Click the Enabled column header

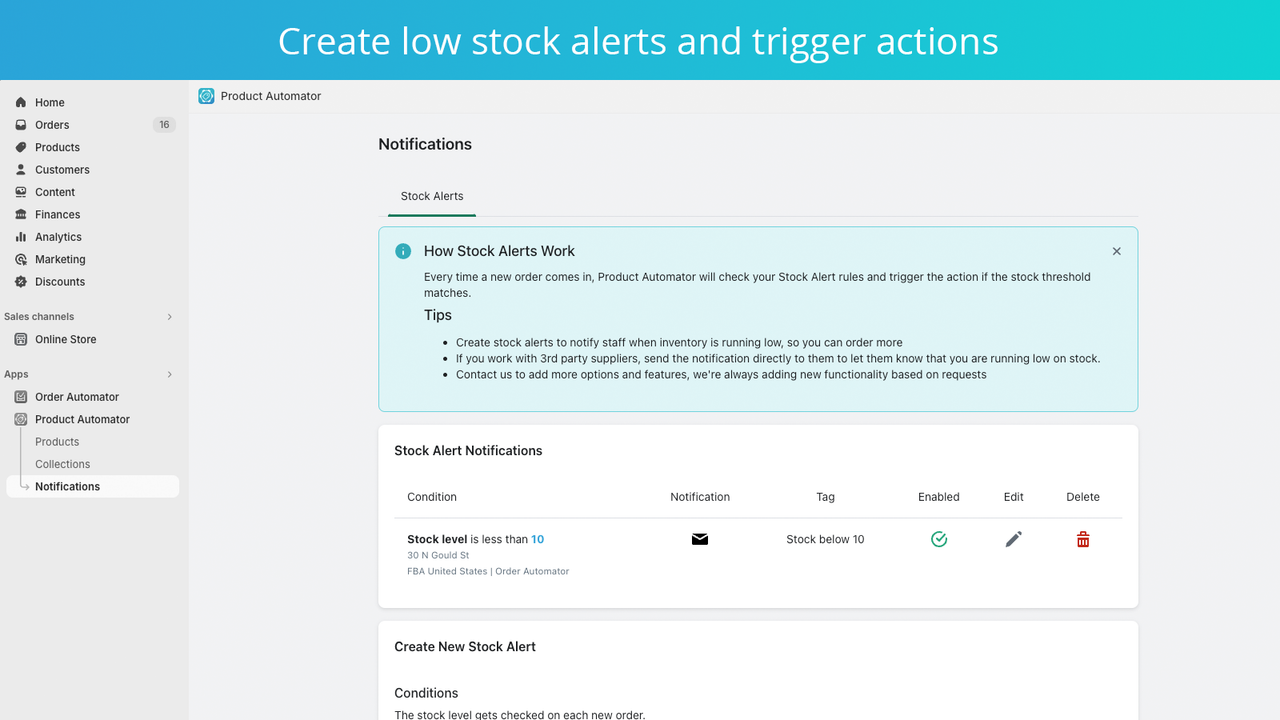pyautogui.click(x=939, y=497)
